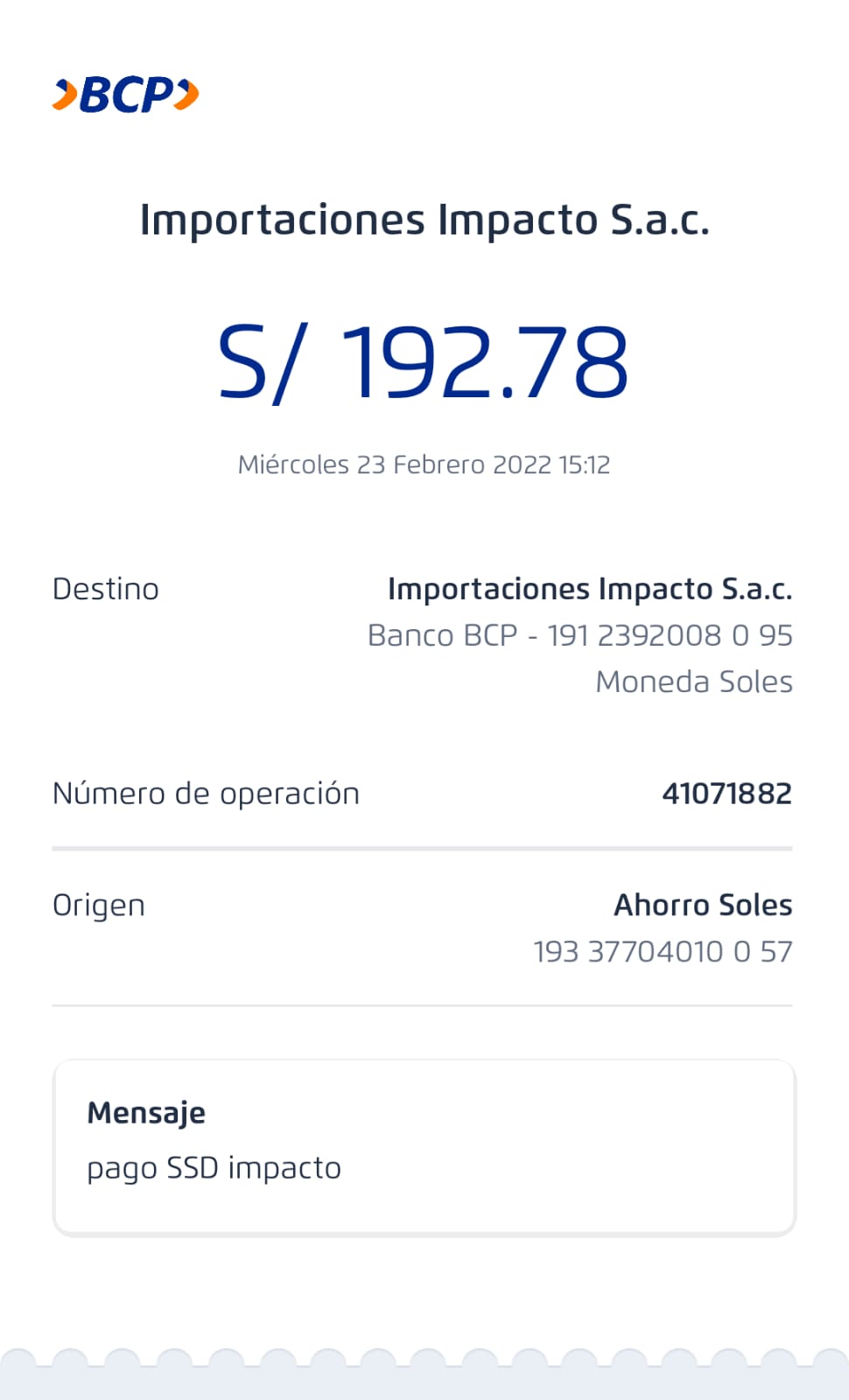The width and height of the screenshot is (849, 1400).
Task: Select origin account number 193 37704010 0 57
Action: [x=663, y=952]
